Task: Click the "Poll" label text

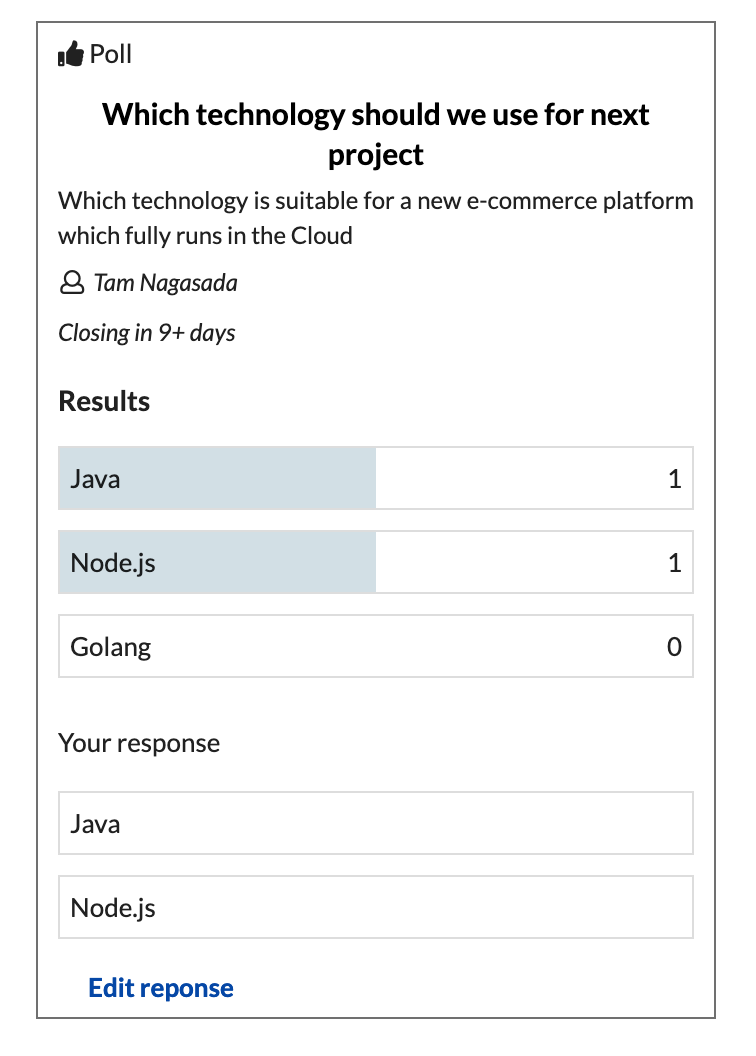Action: pos(111,54)
